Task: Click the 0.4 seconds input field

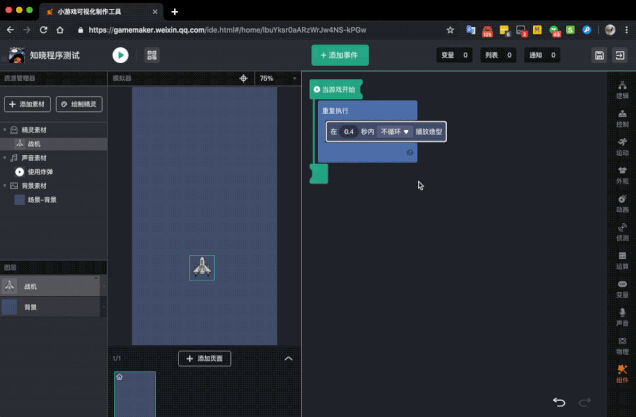Action: tap(349, 131)
